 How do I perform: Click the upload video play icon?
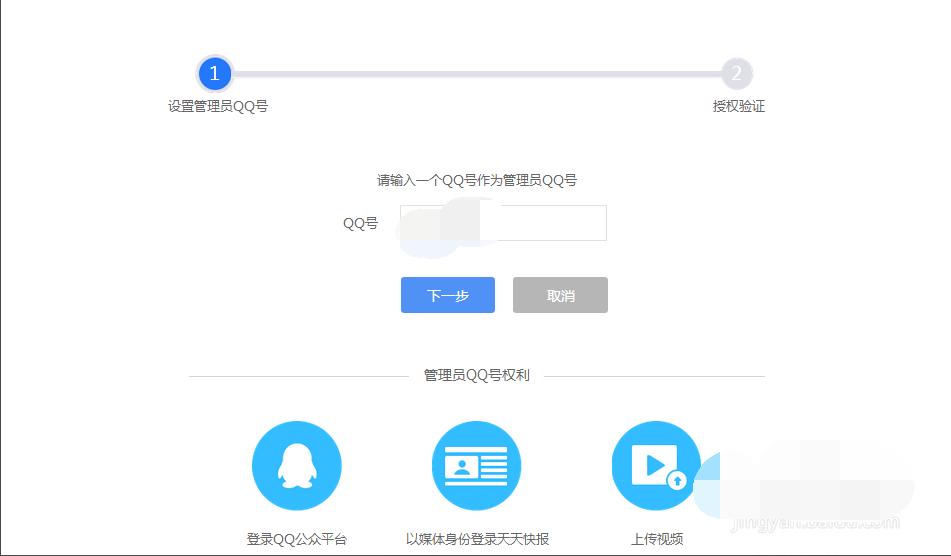click(656, 466)
